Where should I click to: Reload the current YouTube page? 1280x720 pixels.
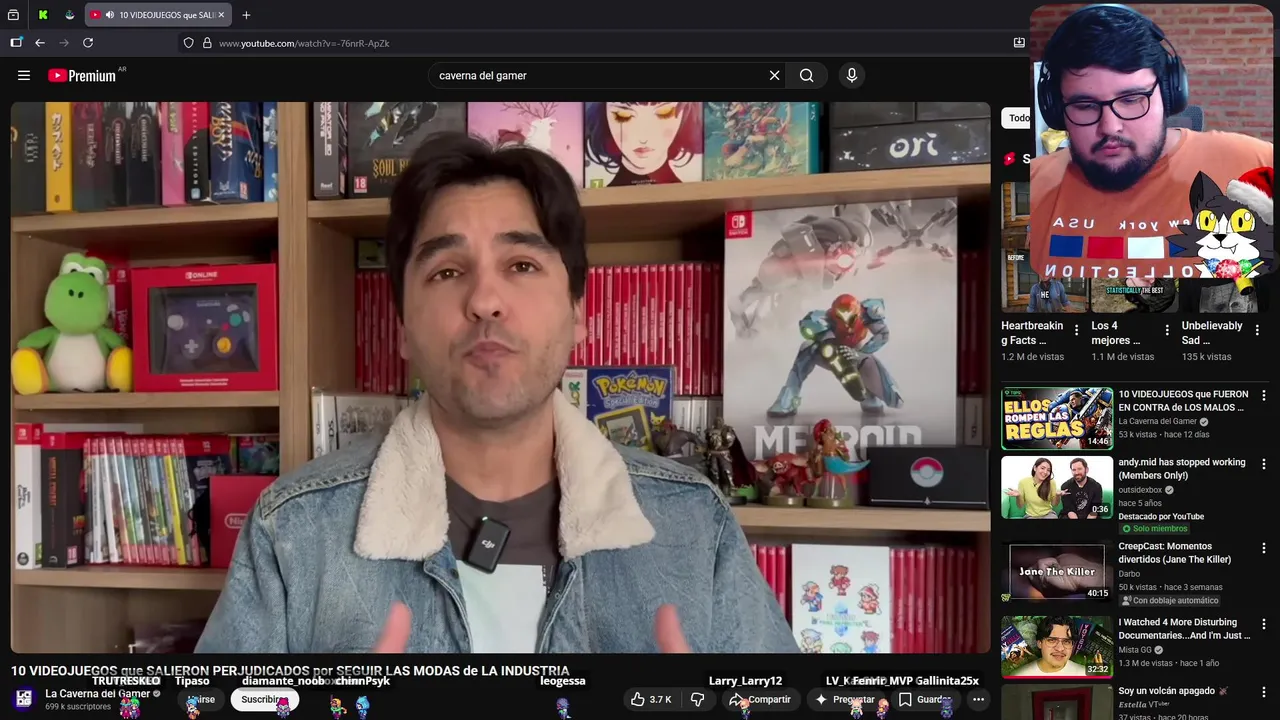coord(88,43)
